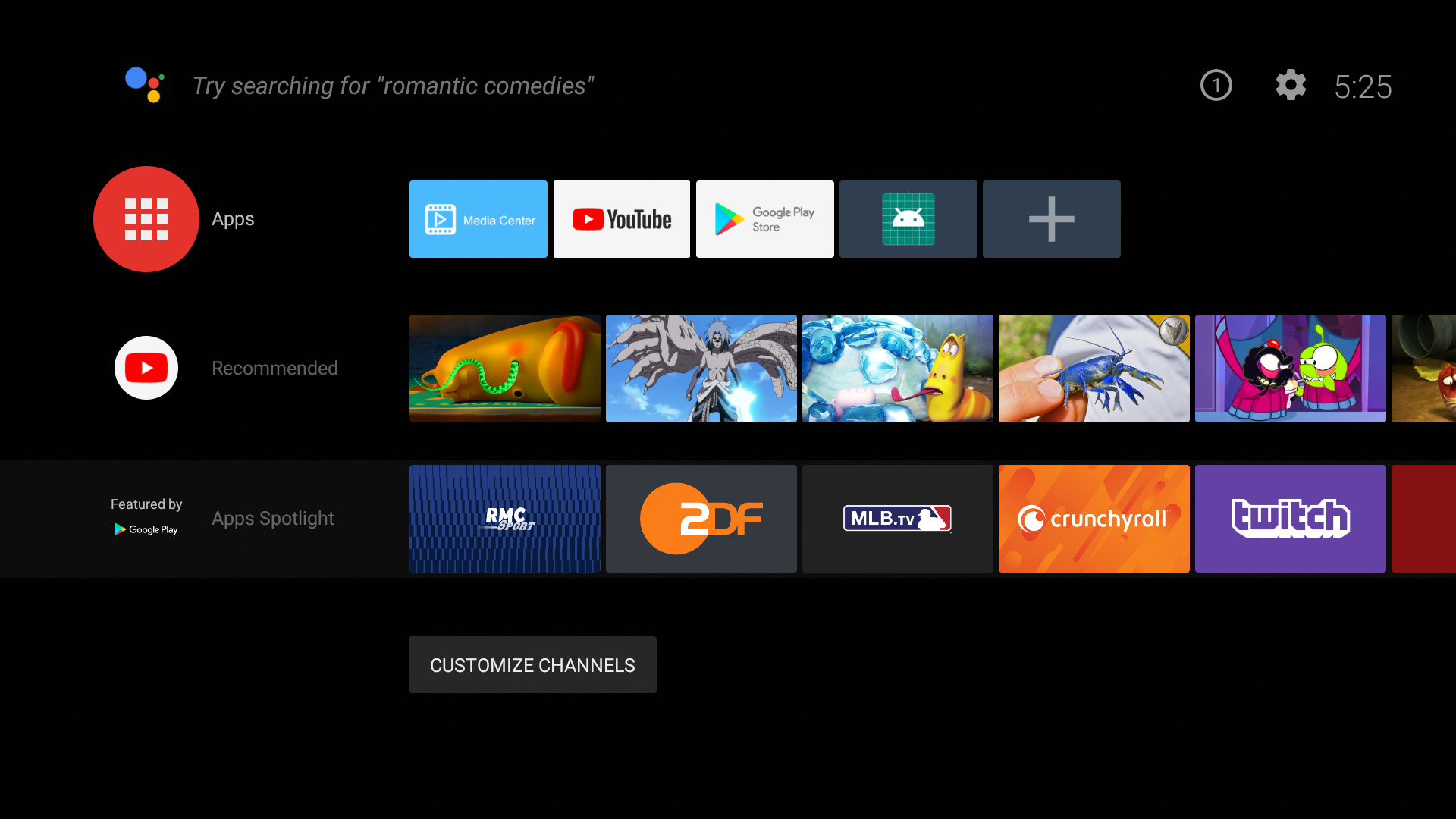1456x819 pixels.
Task: Open the Twitch app
Action: tap(1290, 518)
